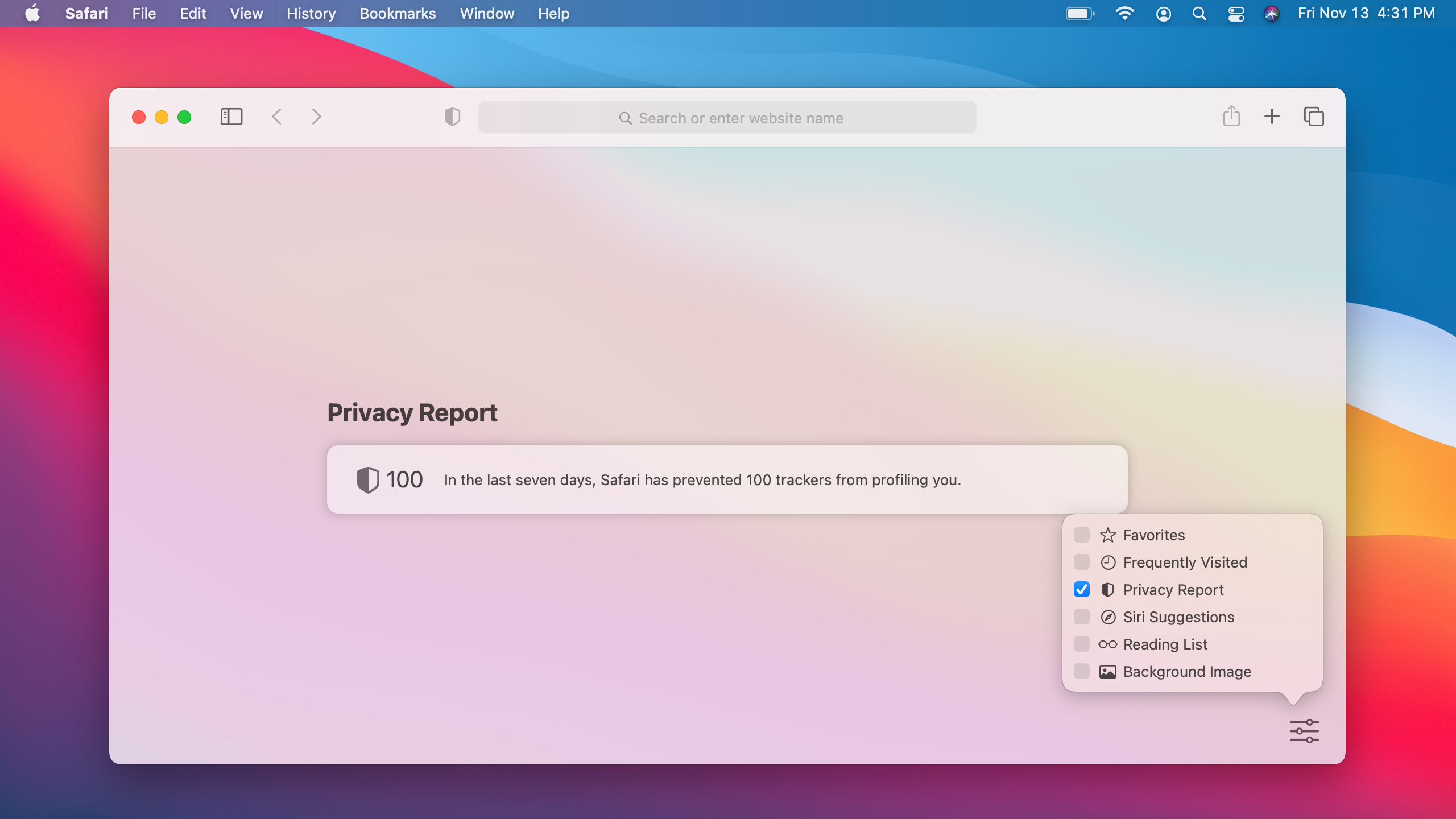Viewport: 1456px width, 819px height.
Task: Open the Edit menu
Action: (x=193, y=13)
